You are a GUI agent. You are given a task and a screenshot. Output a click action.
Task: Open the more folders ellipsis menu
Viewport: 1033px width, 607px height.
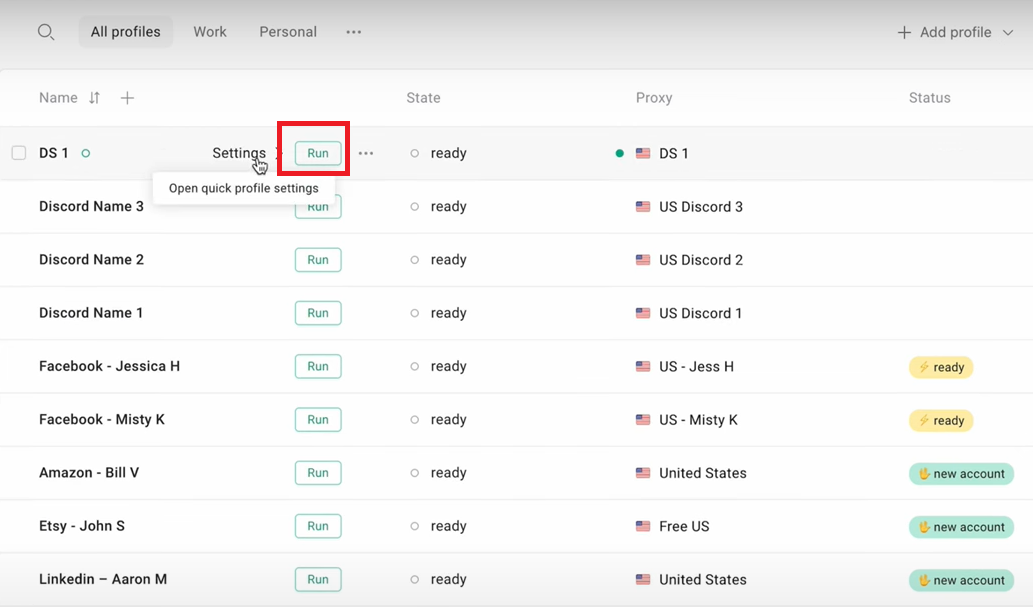[354, 32]
